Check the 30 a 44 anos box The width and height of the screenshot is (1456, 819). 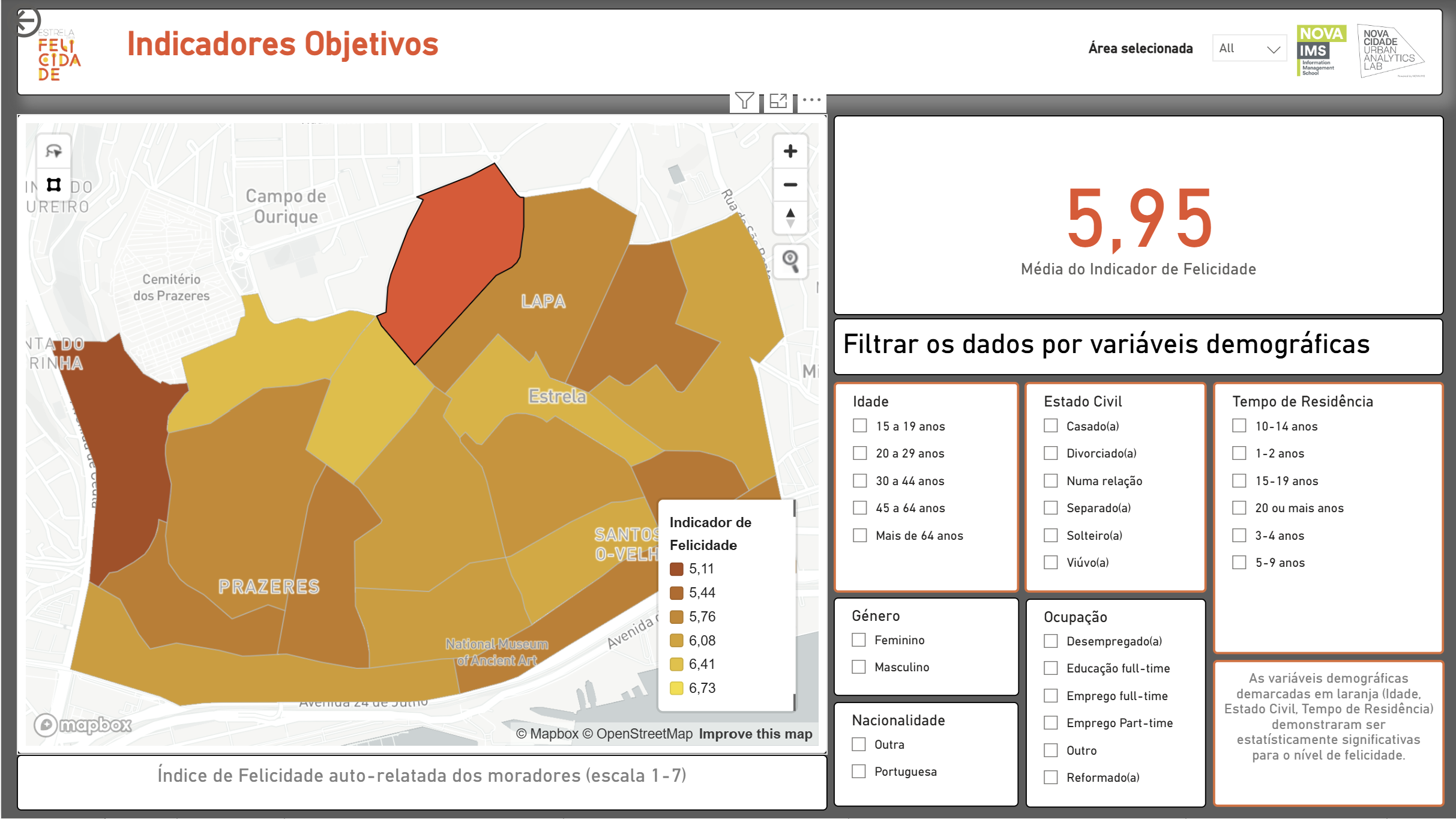click(860, 480)
